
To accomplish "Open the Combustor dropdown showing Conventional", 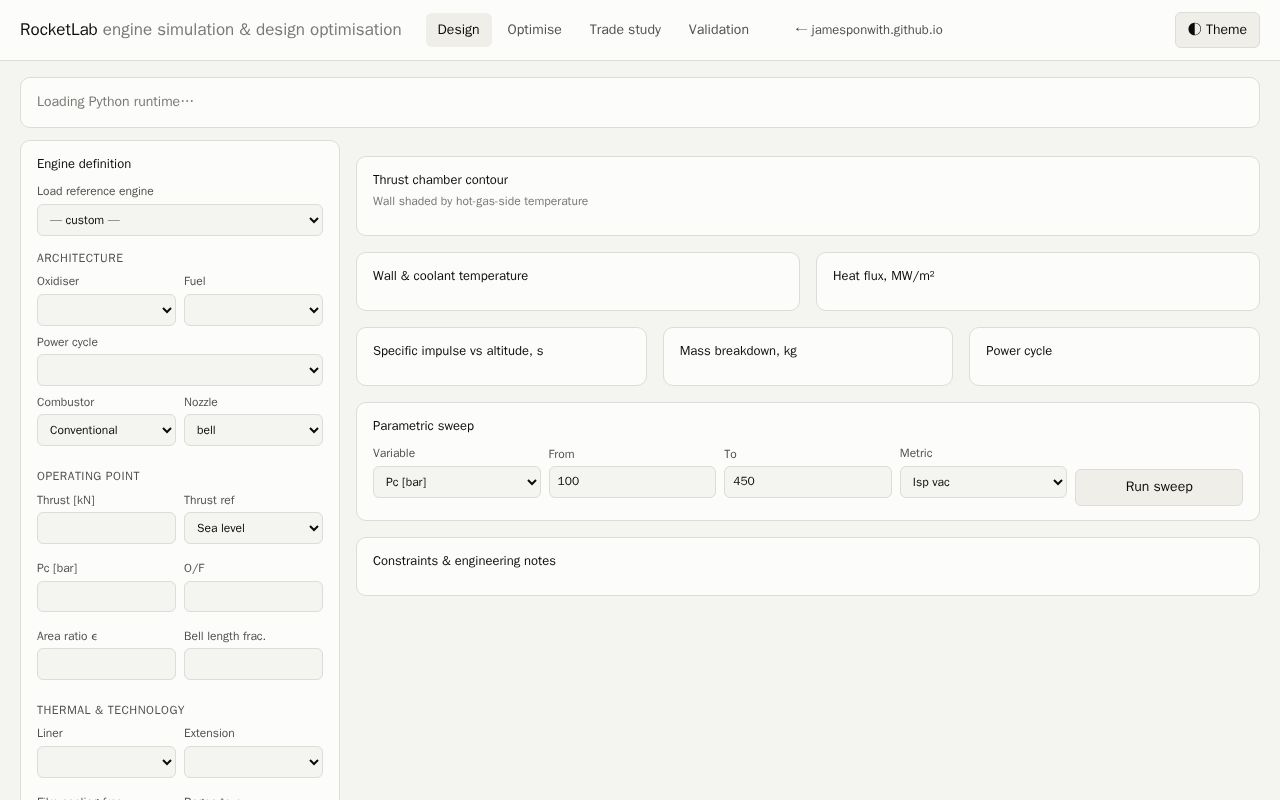I will coord(106,430).
